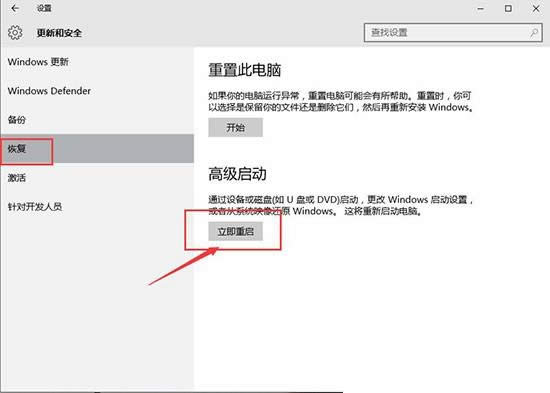
Task: Click 立即重启 button
Action: click(235, 231)
